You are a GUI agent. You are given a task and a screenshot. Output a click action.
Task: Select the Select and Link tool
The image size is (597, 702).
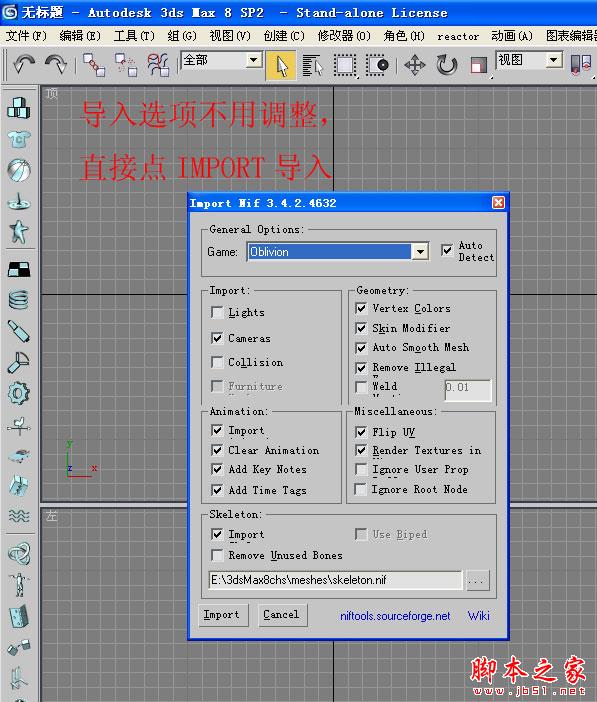(x=94, y=65)
